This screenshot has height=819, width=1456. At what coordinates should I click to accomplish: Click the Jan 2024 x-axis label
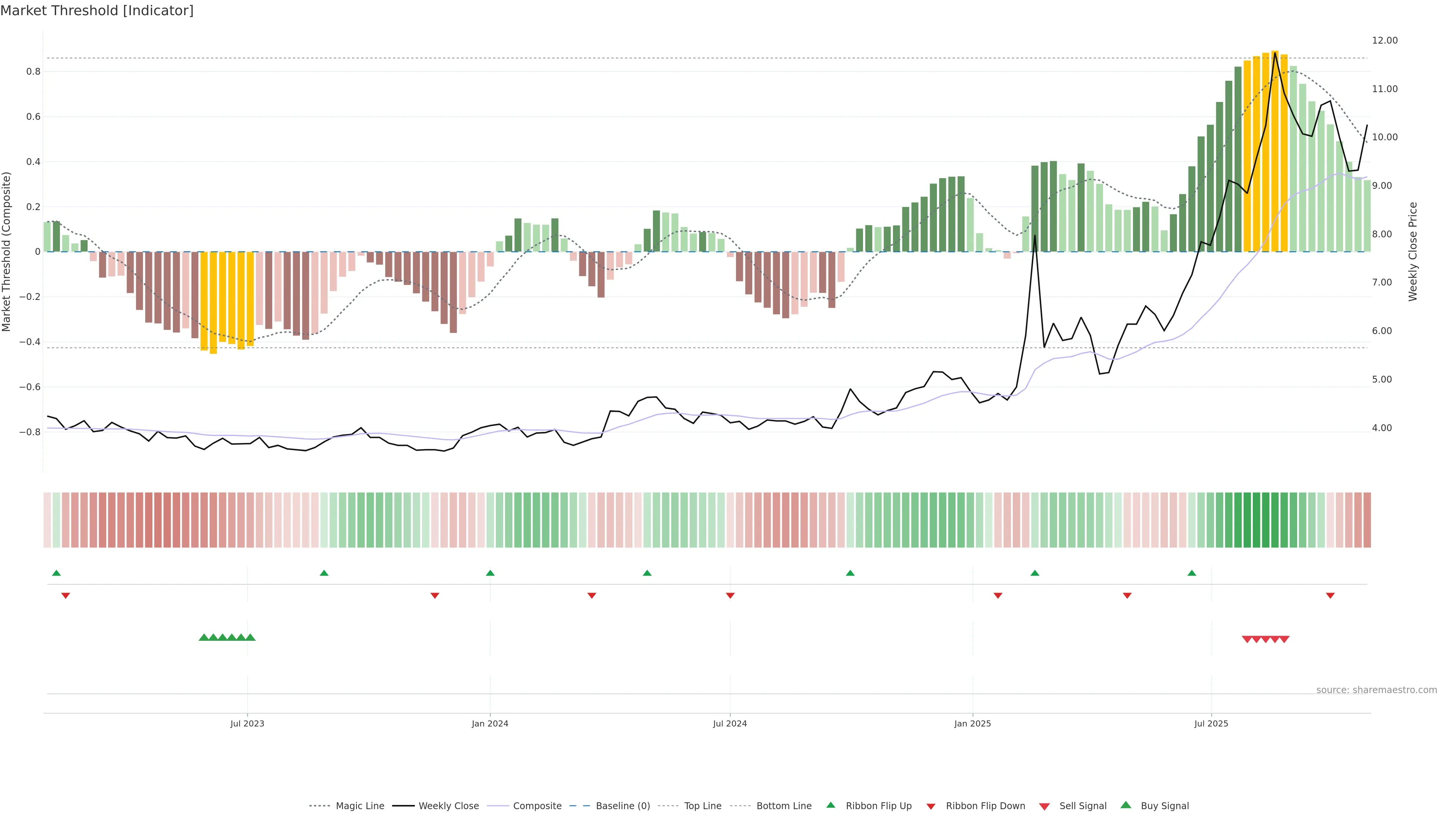490,723
